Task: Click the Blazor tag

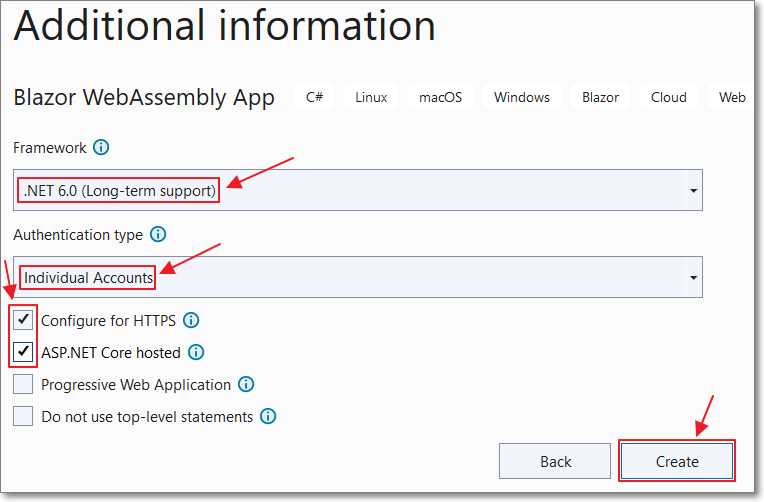Action: click(x=600, y=97)
